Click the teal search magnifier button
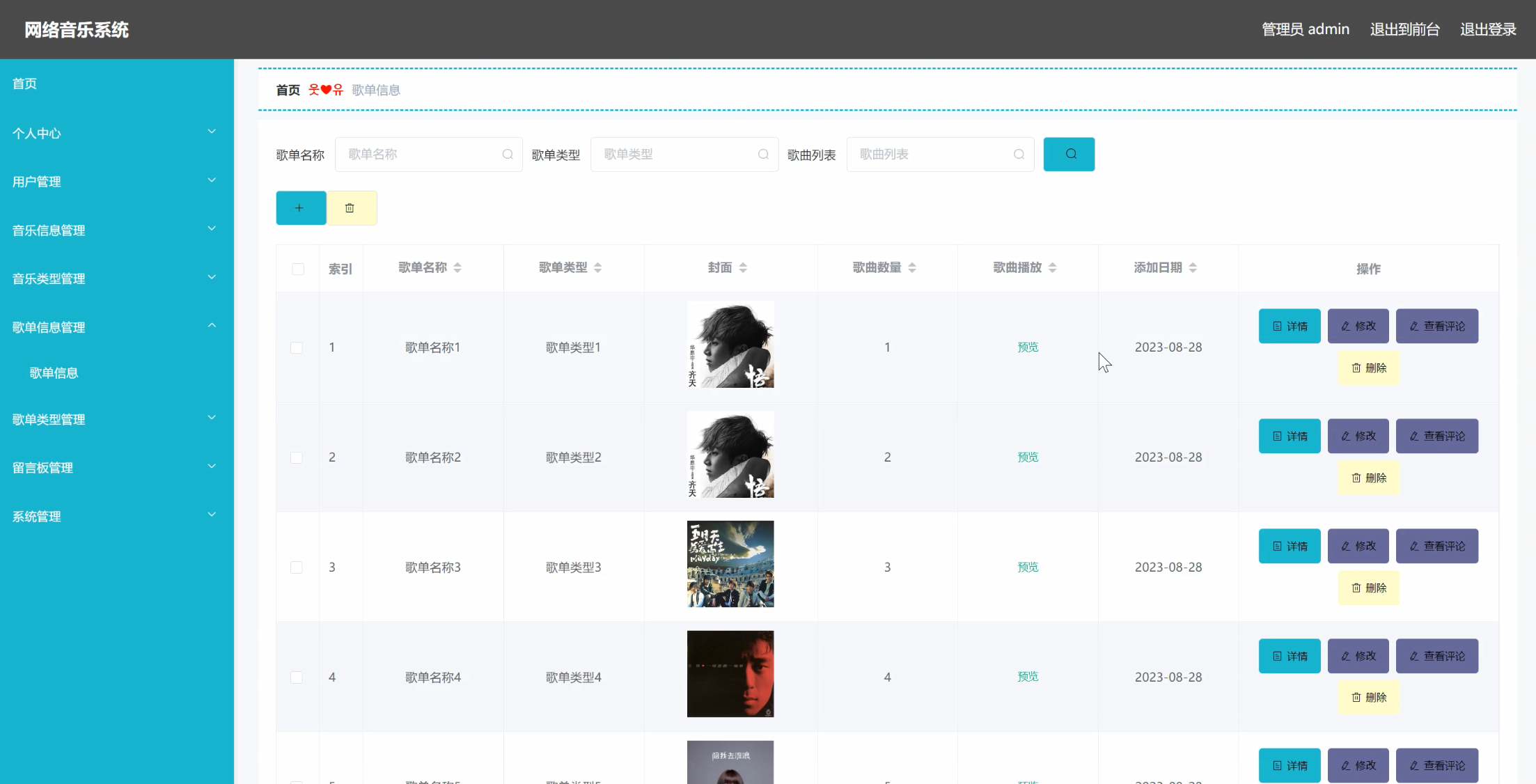Viewport: 1536px width, 784px height. (1069, 154)
